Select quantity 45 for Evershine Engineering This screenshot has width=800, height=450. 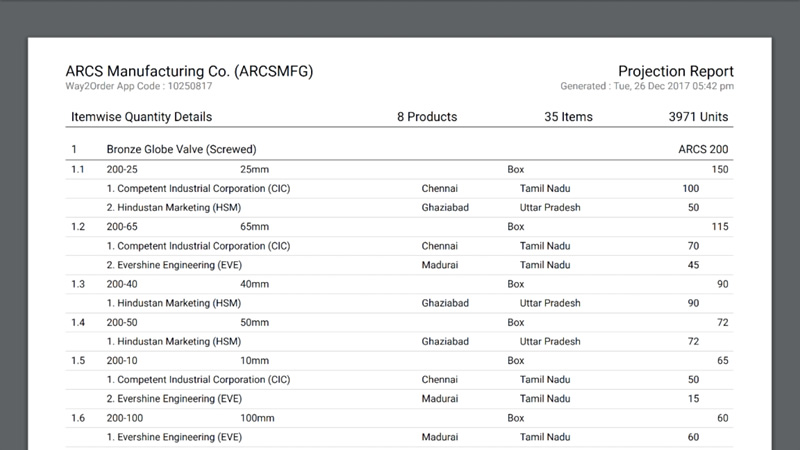pyautogui.click(x=693, y=265)
